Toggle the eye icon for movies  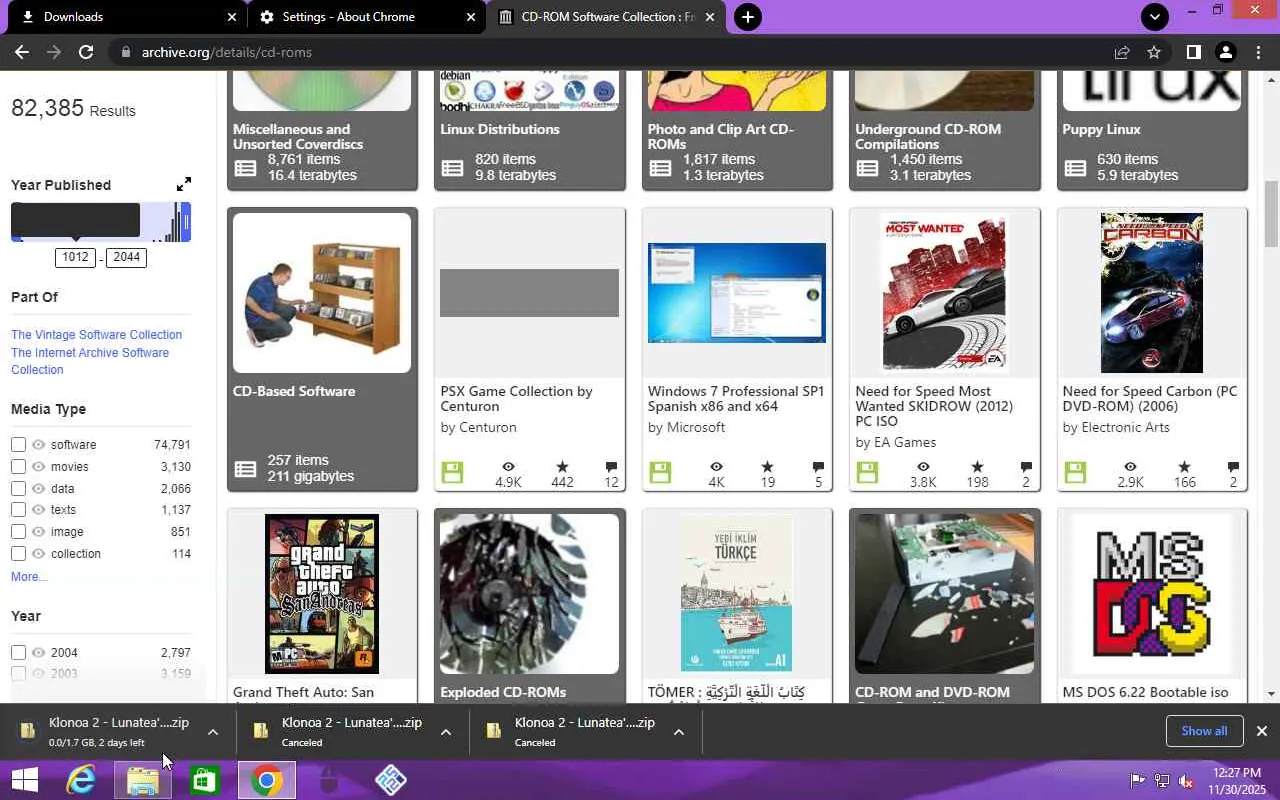pyautogui.click(x=39, y=467)
